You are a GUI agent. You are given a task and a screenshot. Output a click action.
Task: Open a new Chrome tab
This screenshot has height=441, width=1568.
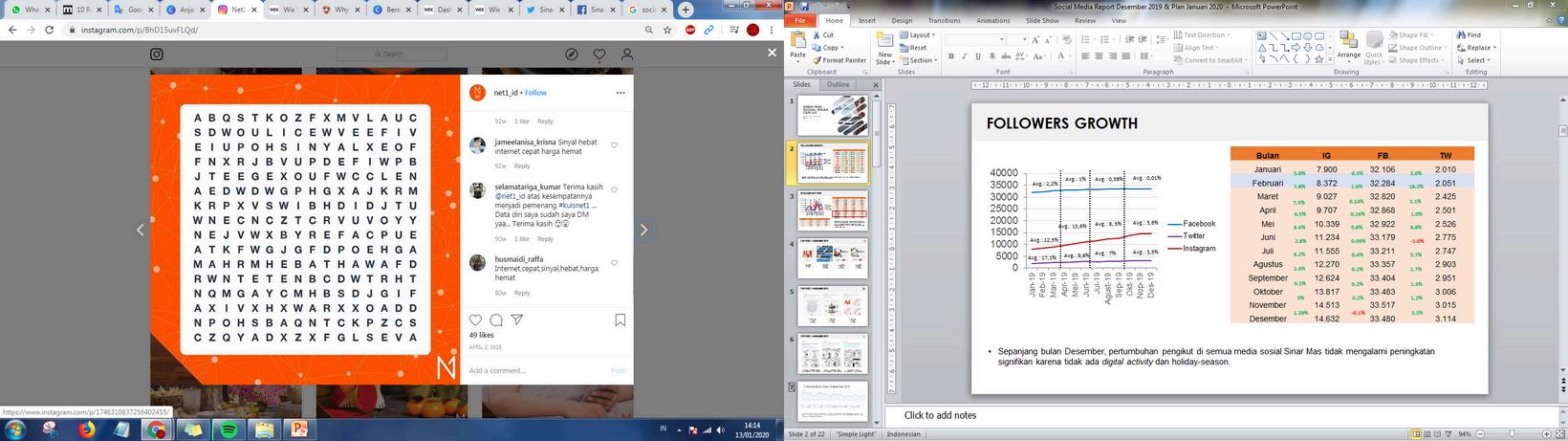pyautogui.click(x=686, y=10)
